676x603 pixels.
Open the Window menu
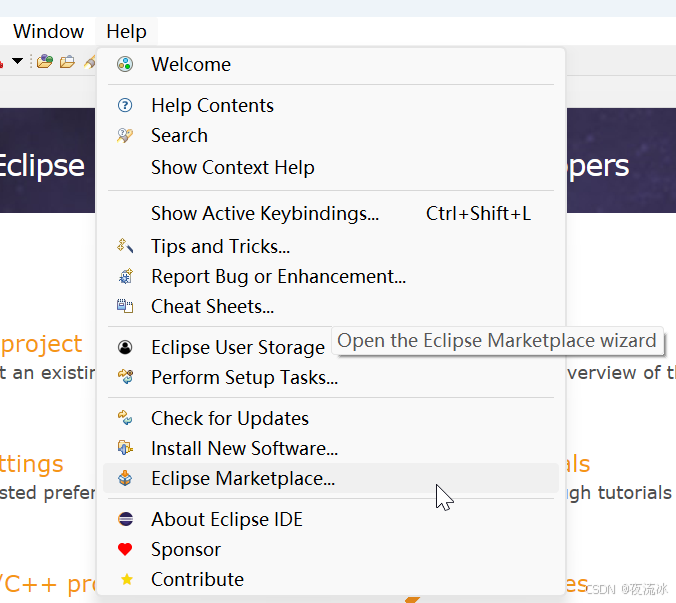pos(49,31)
